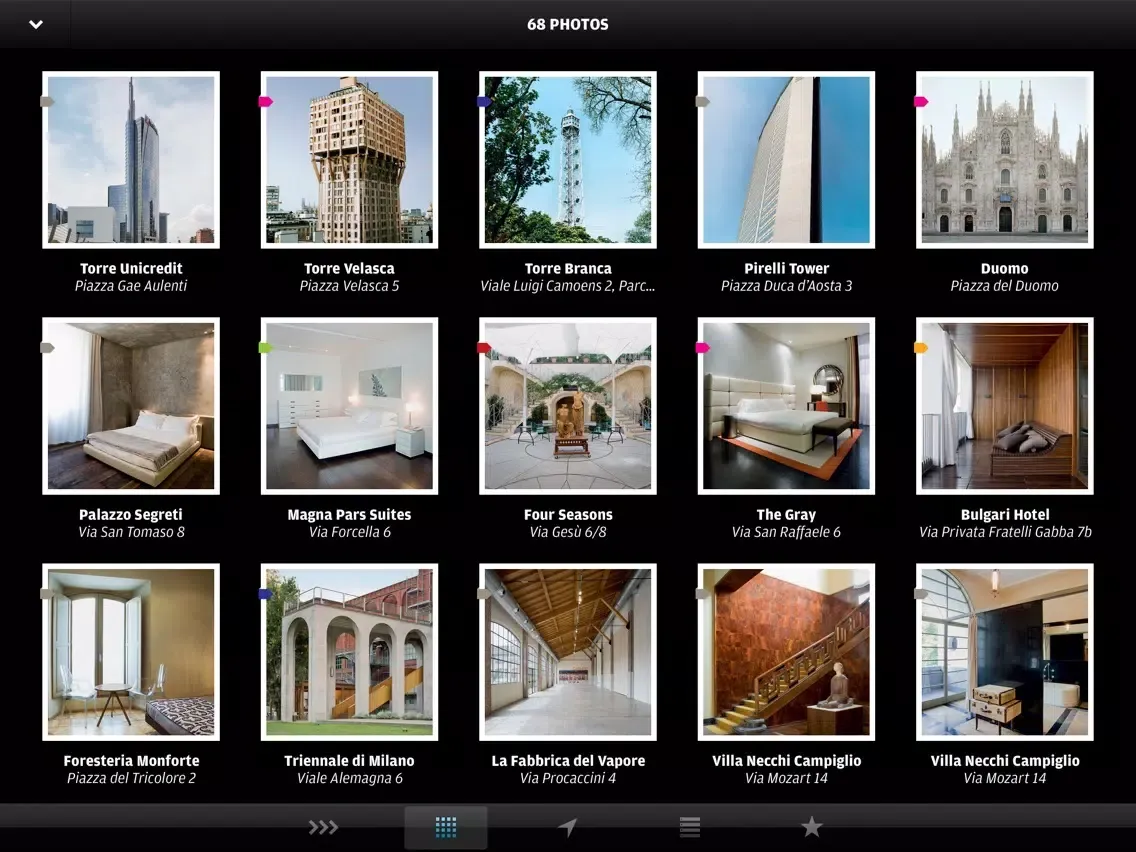Click the 'Via Procaccini 4' address
1136x852 pixels.
point(568,779)
